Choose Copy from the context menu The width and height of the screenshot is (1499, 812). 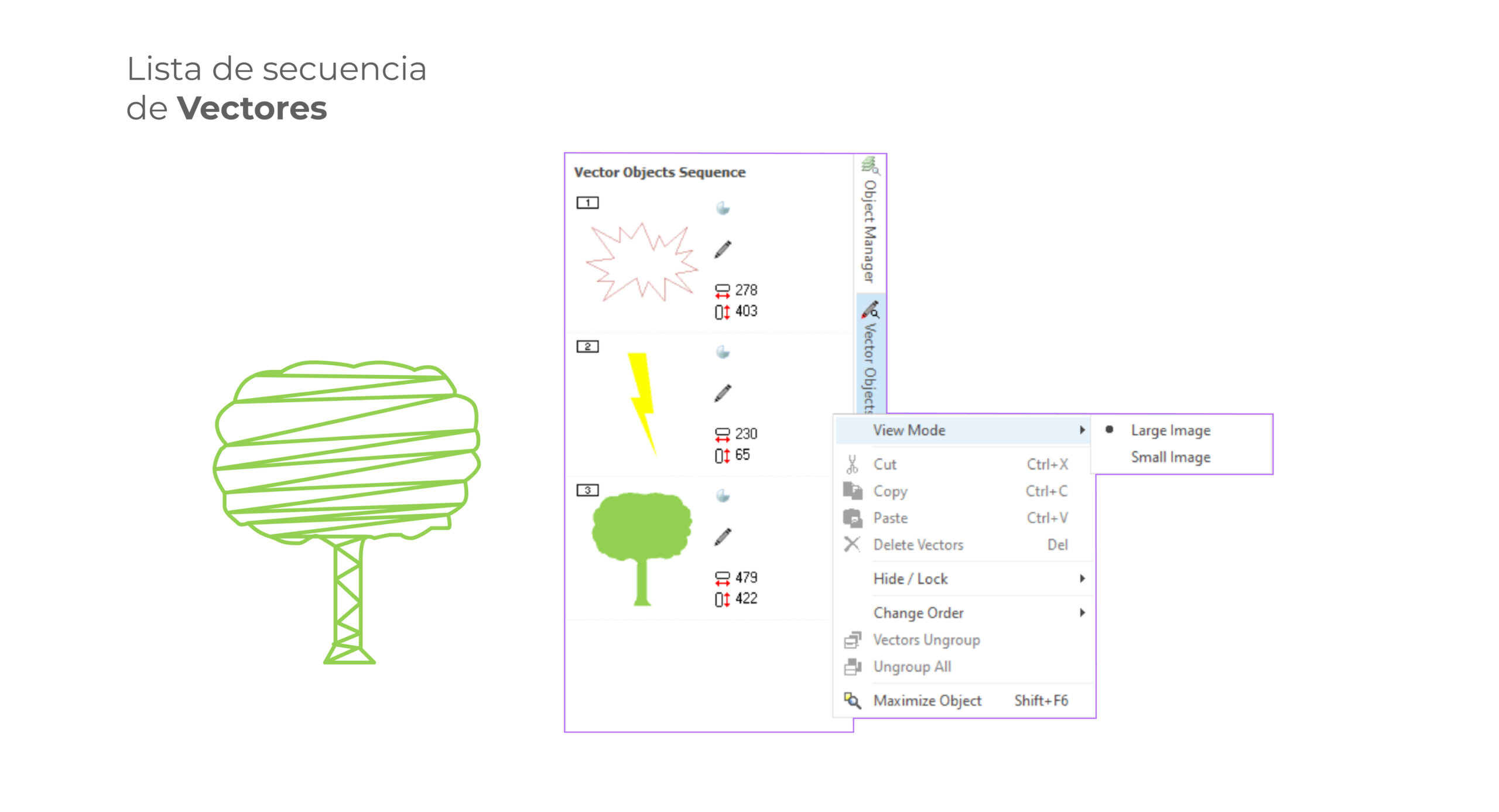click(890, 491)
